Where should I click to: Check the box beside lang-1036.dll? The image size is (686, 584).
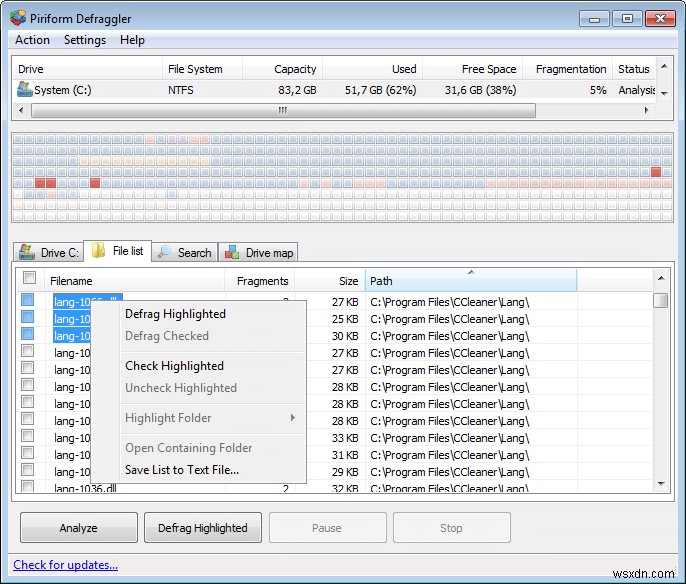(x=28, y=487)
